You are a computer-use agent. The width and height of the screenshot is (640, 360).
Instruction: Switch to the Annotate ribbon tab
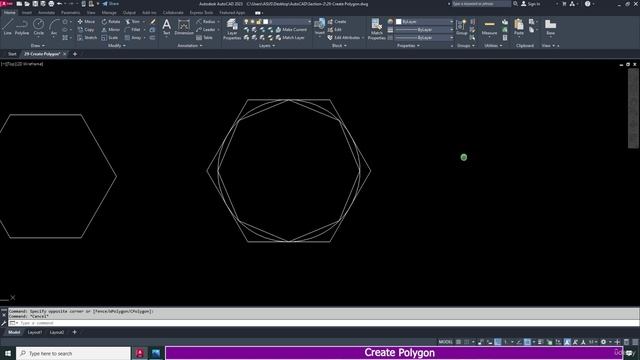pyautogui.click(x=46, y=13)
